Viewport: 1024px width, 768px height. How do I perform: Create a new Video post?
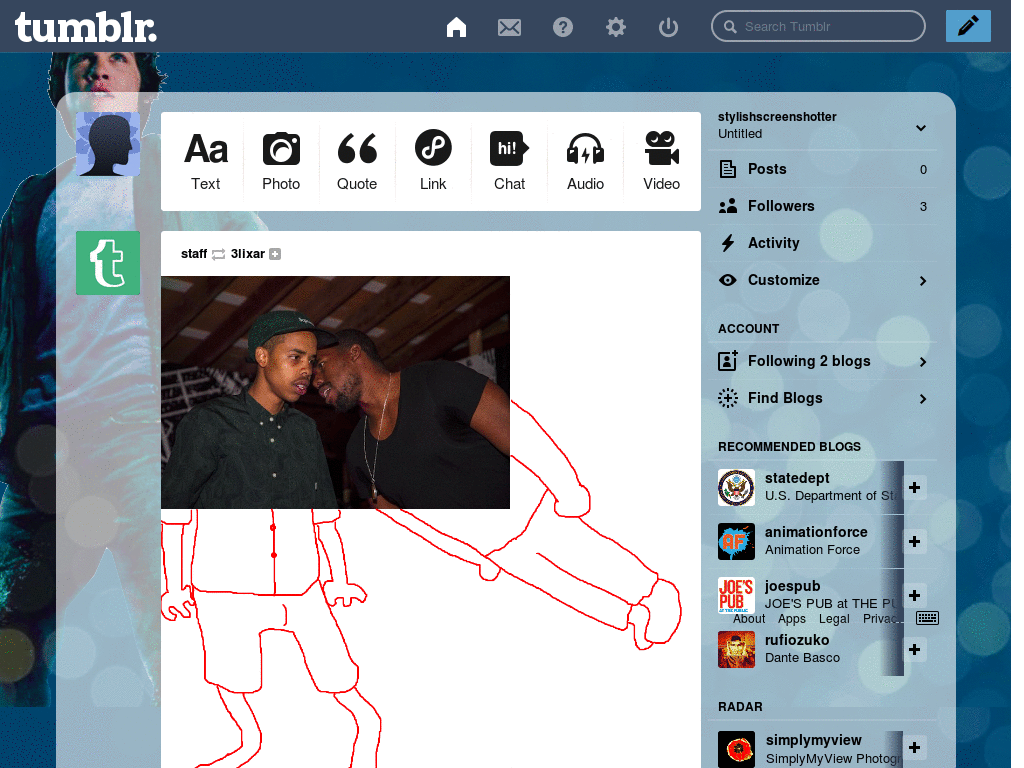[x=661, y=160]
